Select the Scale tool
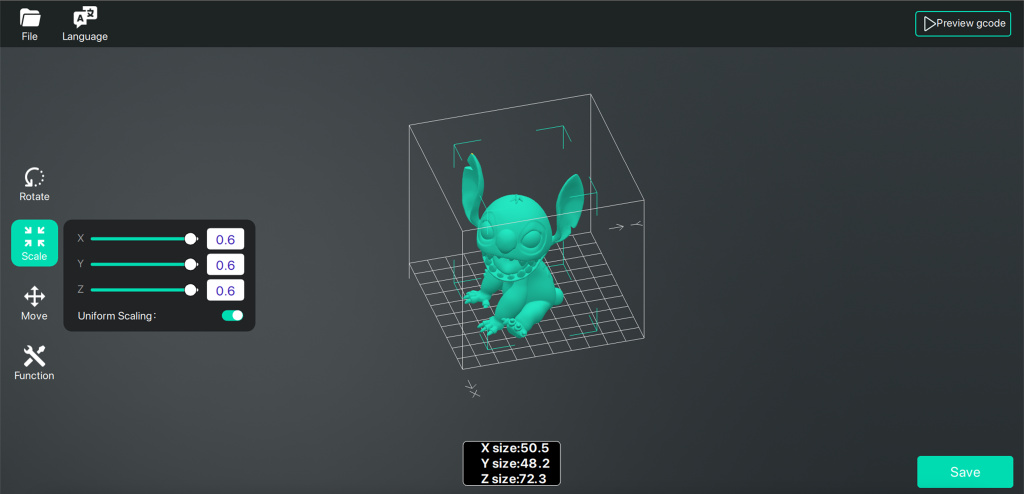The height and width of the screenshot is (494, 1024). pos(34,243)
